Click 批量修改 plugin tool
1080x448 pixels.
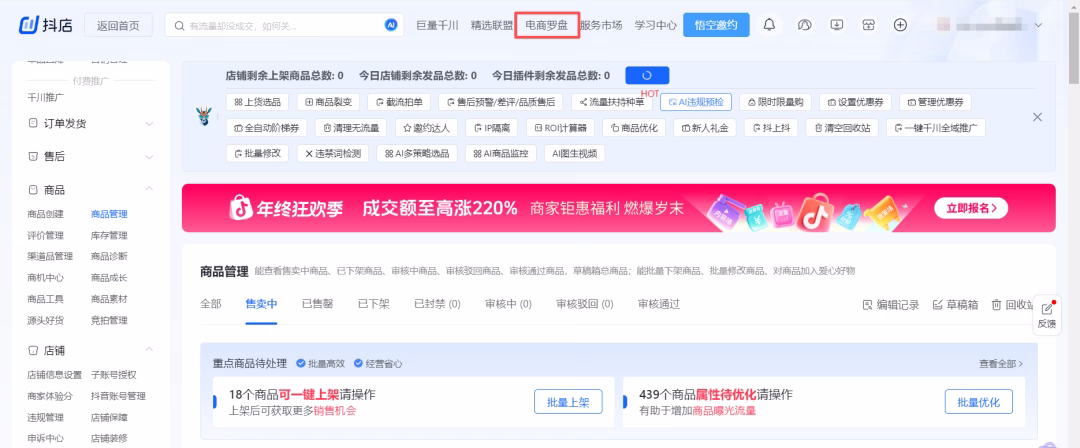pyautogui.click(x=257, y=154)
